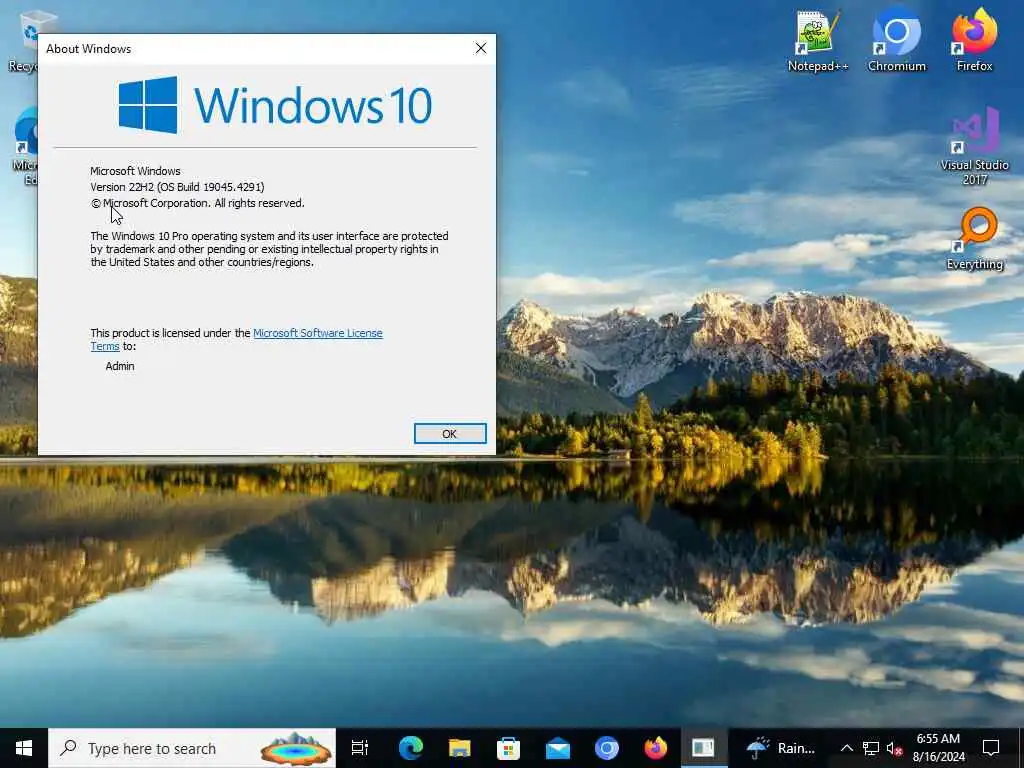Launch Firefox from the taskbar
This screenshot has height=768, width=1024.
pyautogui.click(x=656, y=748)
